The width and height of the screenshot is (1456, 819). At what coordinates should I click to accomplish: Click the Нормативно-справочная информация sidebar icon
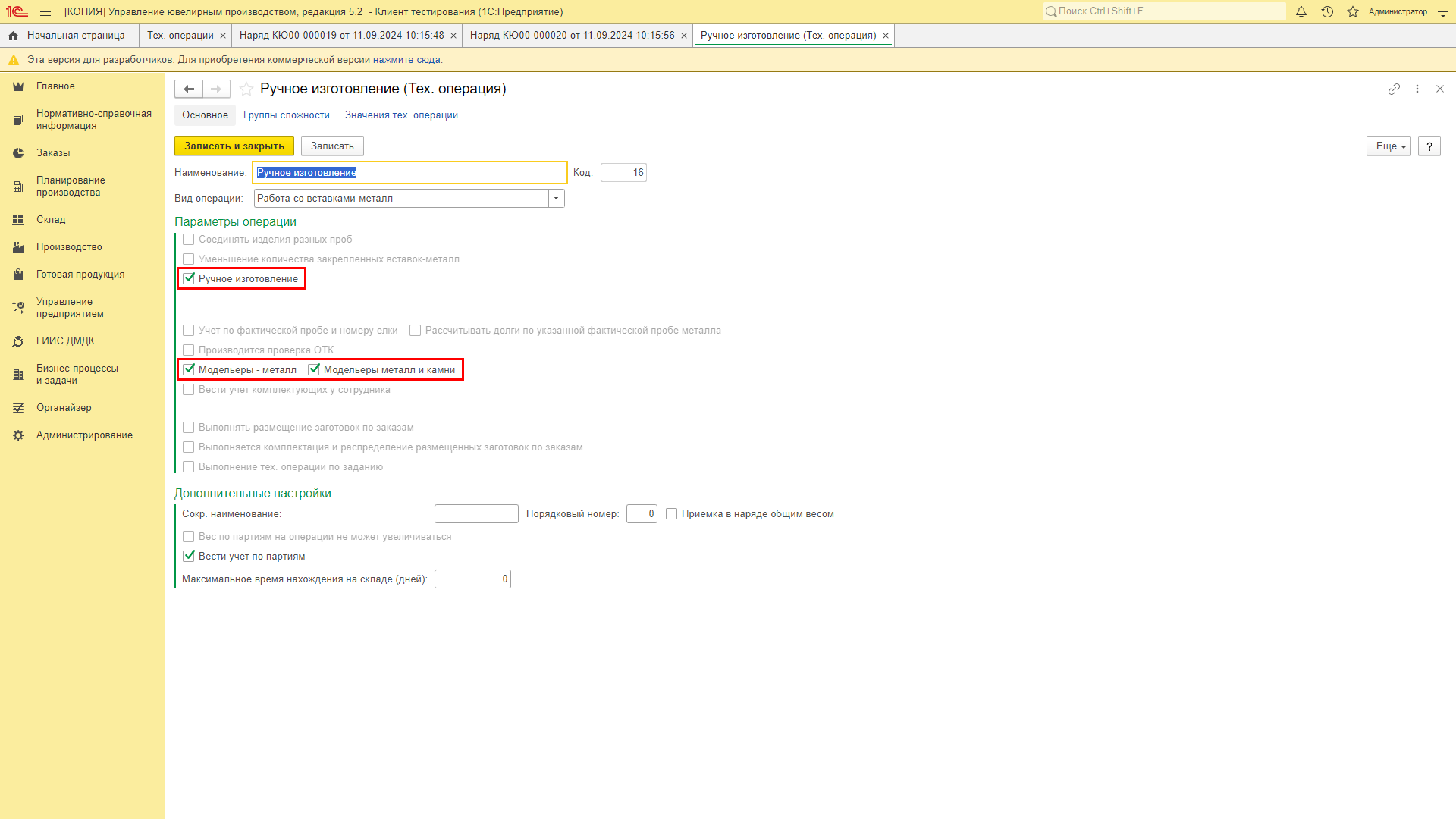click(18, 120)
